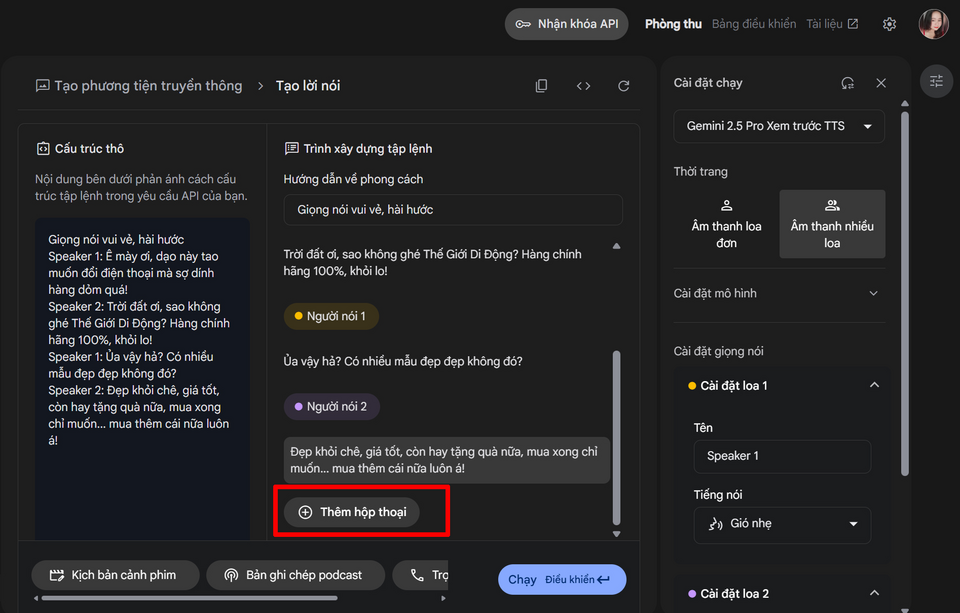Screen dimensions: 960x613
Task: Click the dialogue list vertical scrollbar
Action: click(617, 438)
